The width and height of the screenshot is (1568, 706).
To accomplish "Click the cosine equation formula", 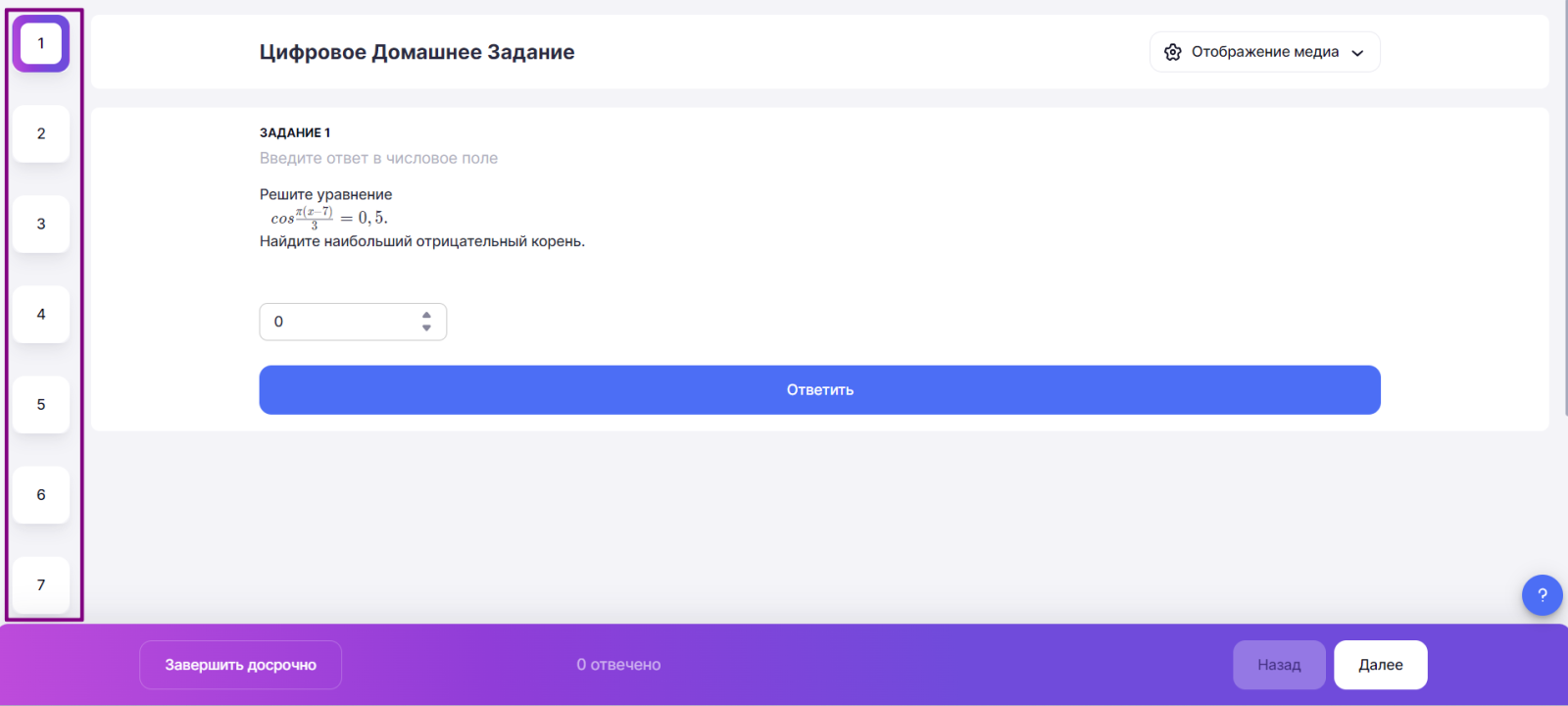I will (329, 218).
